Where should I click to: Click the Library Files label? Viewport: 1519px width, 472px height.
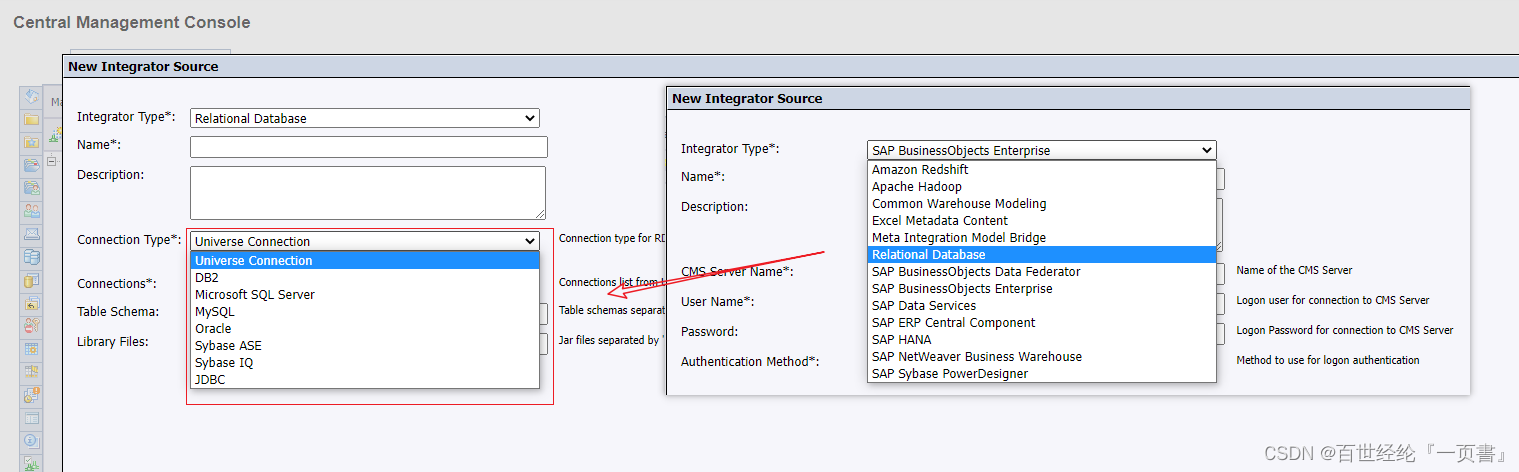(x=113, y=341)
